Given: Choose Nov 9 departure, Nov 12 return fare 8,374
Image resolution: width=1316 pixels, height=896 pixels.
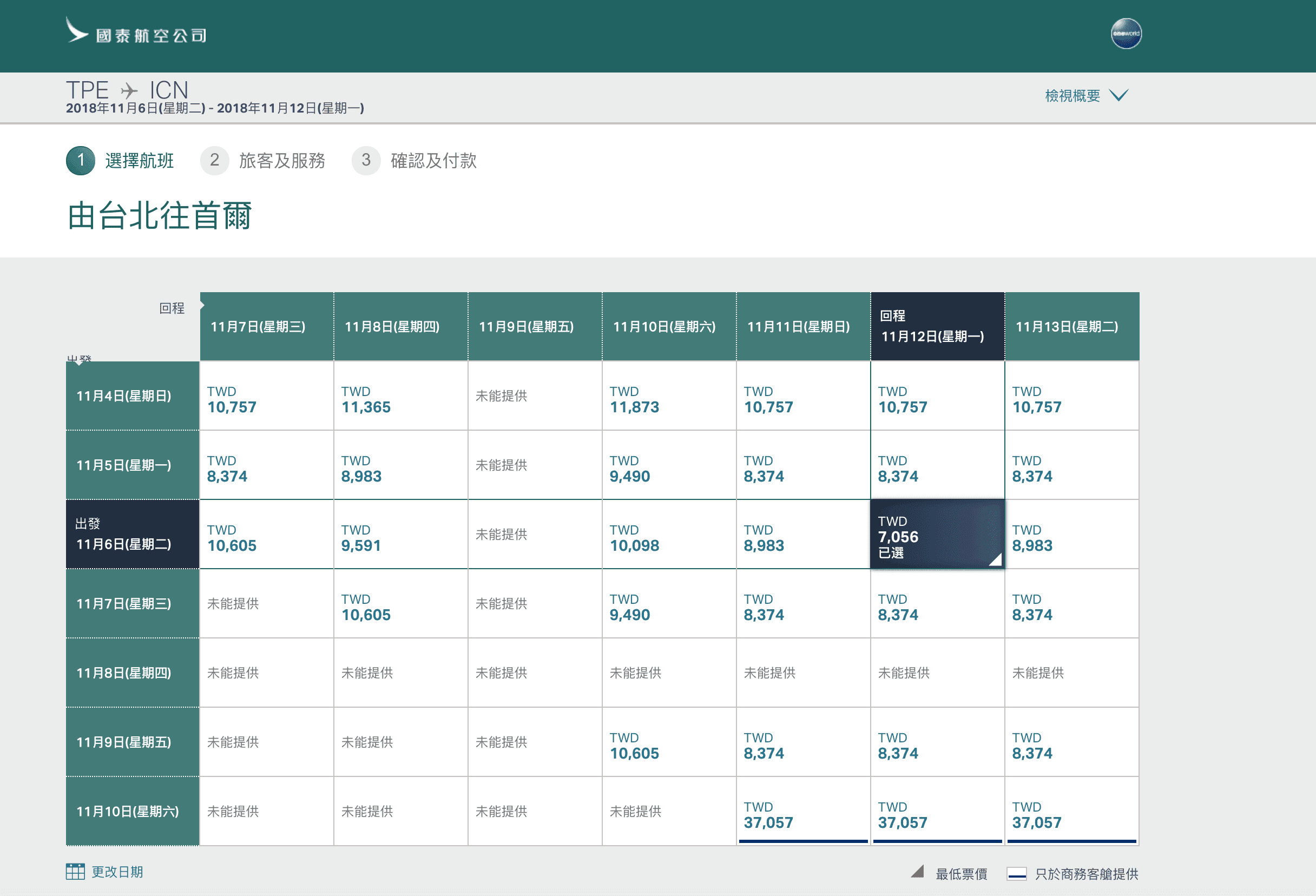Looking at the screenshot, I should pos(938,742).
